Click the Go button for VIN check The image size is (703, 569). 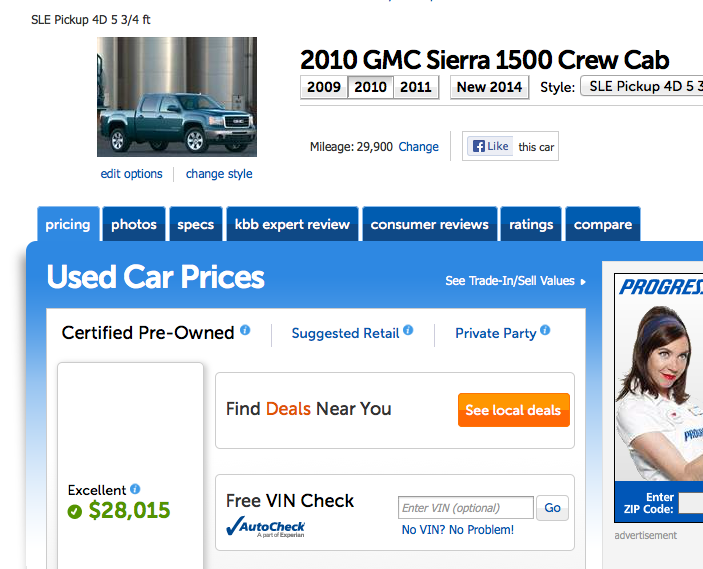coord(552,508)
